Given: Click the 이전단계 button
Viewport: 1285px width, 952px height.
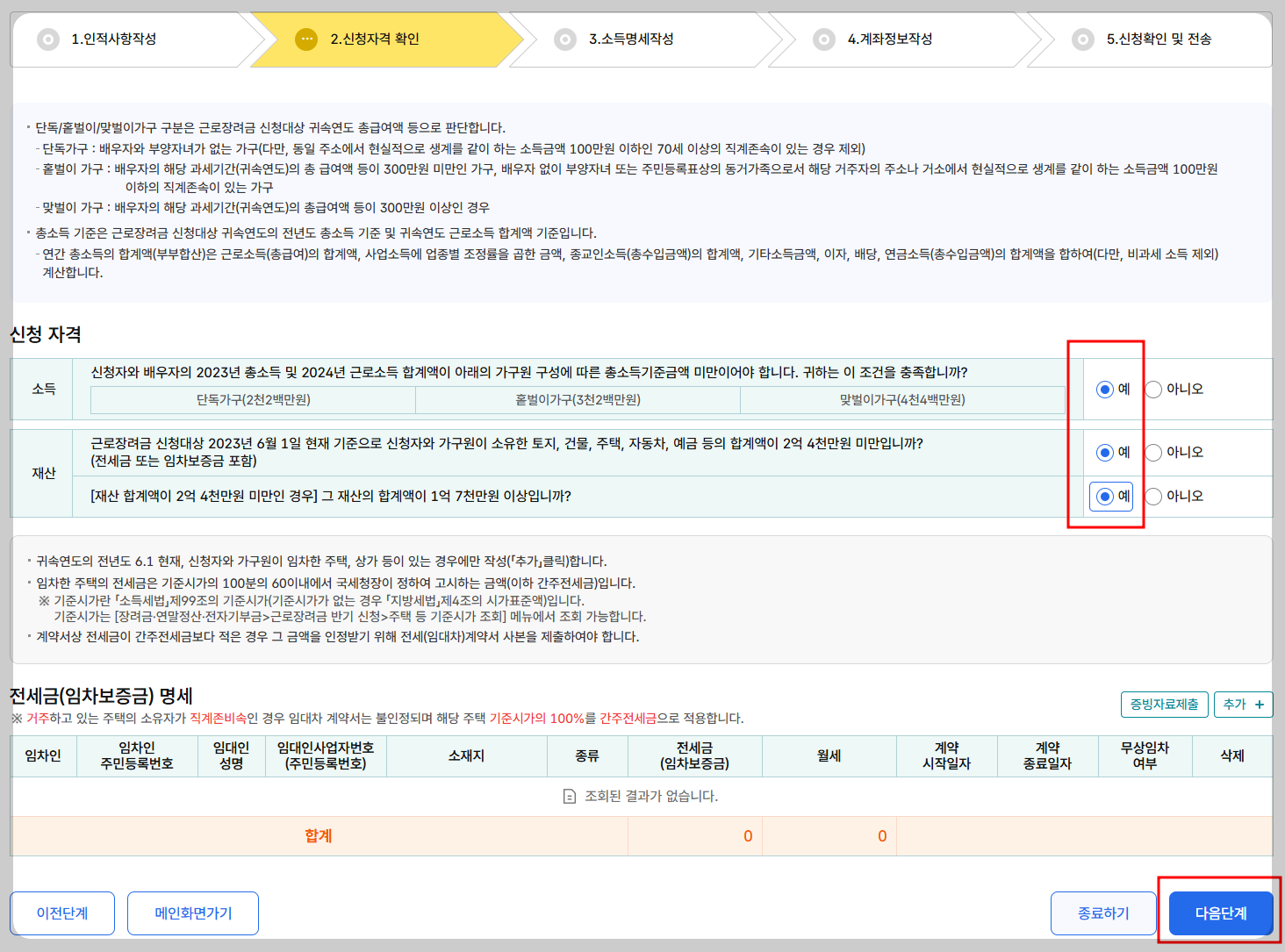Looking at the screenshot, I should tap(62, 913).
